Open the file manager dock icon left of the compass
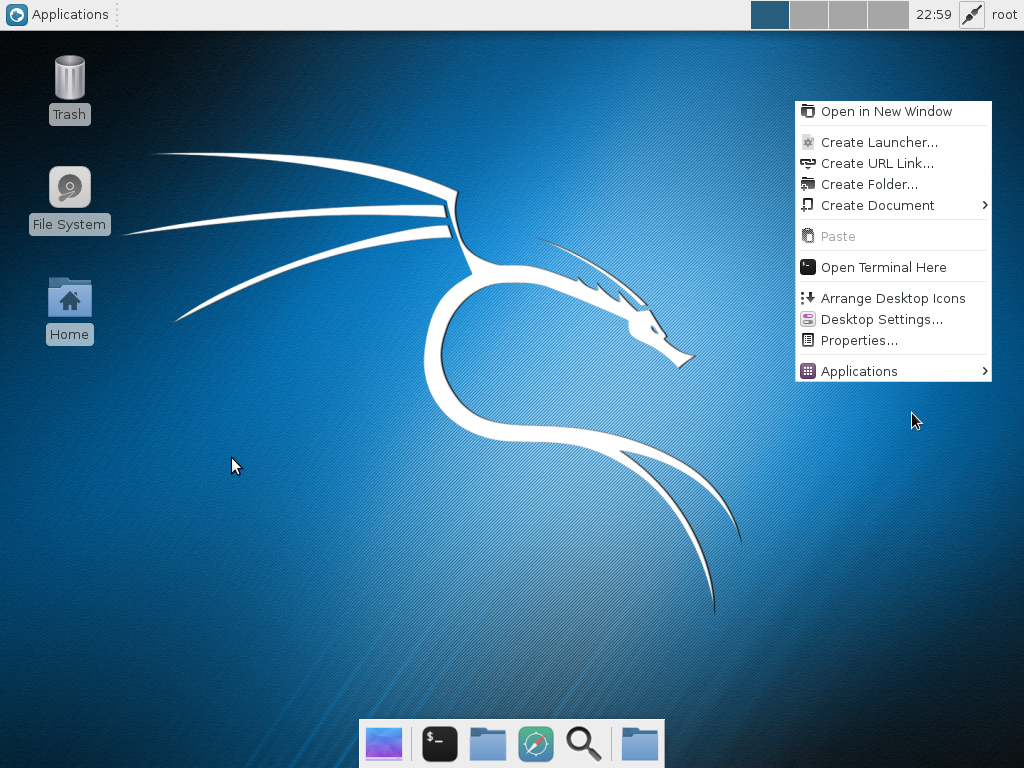 488,744
